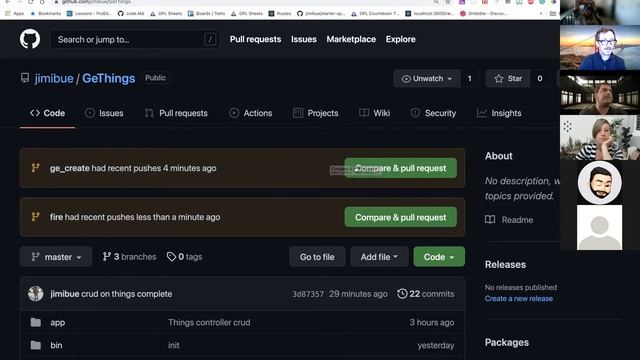The width and height of the screenshot is (640, 360).
Task: Click the bin folder icon
Action: pos(36,345)
